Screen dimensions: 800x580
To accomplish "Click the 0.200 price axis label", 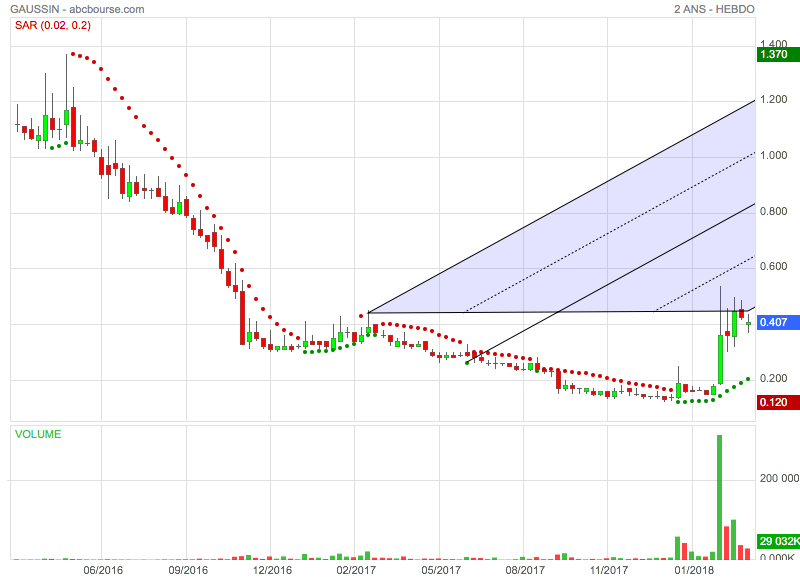I will (773, 379).
